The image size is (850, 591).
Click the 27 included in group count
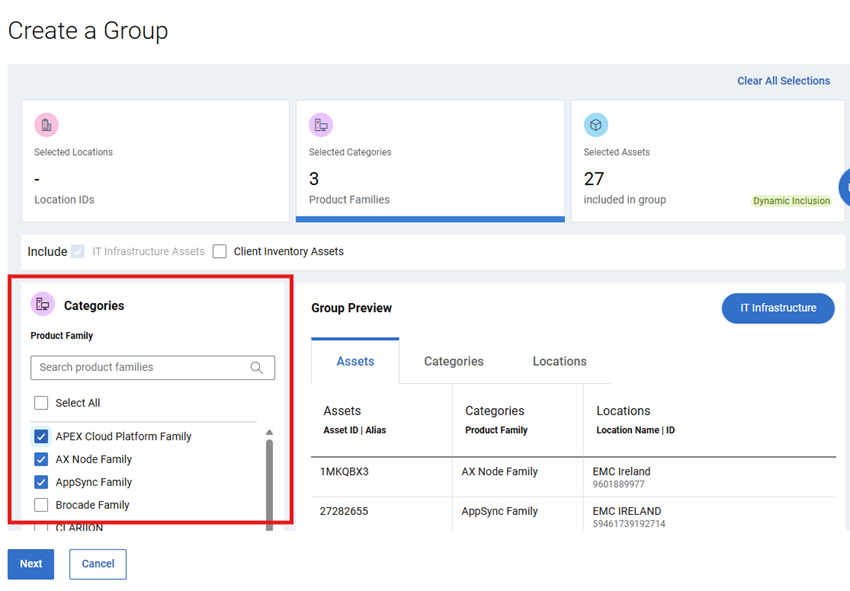tap(594, 179)
